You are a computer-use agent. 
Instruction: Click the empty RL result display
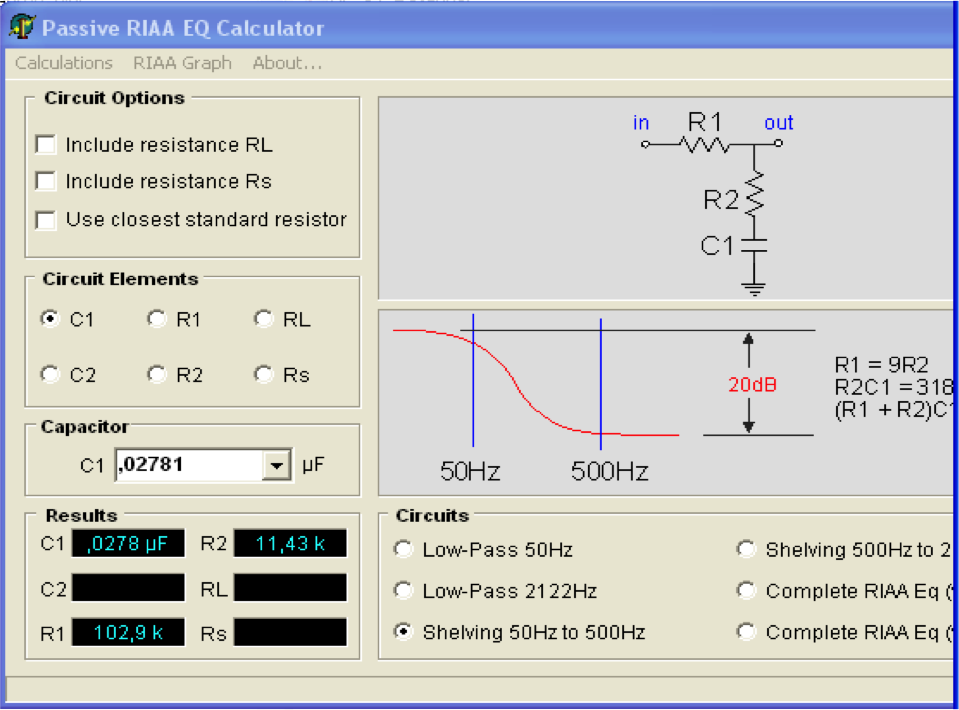coord(290,588)
